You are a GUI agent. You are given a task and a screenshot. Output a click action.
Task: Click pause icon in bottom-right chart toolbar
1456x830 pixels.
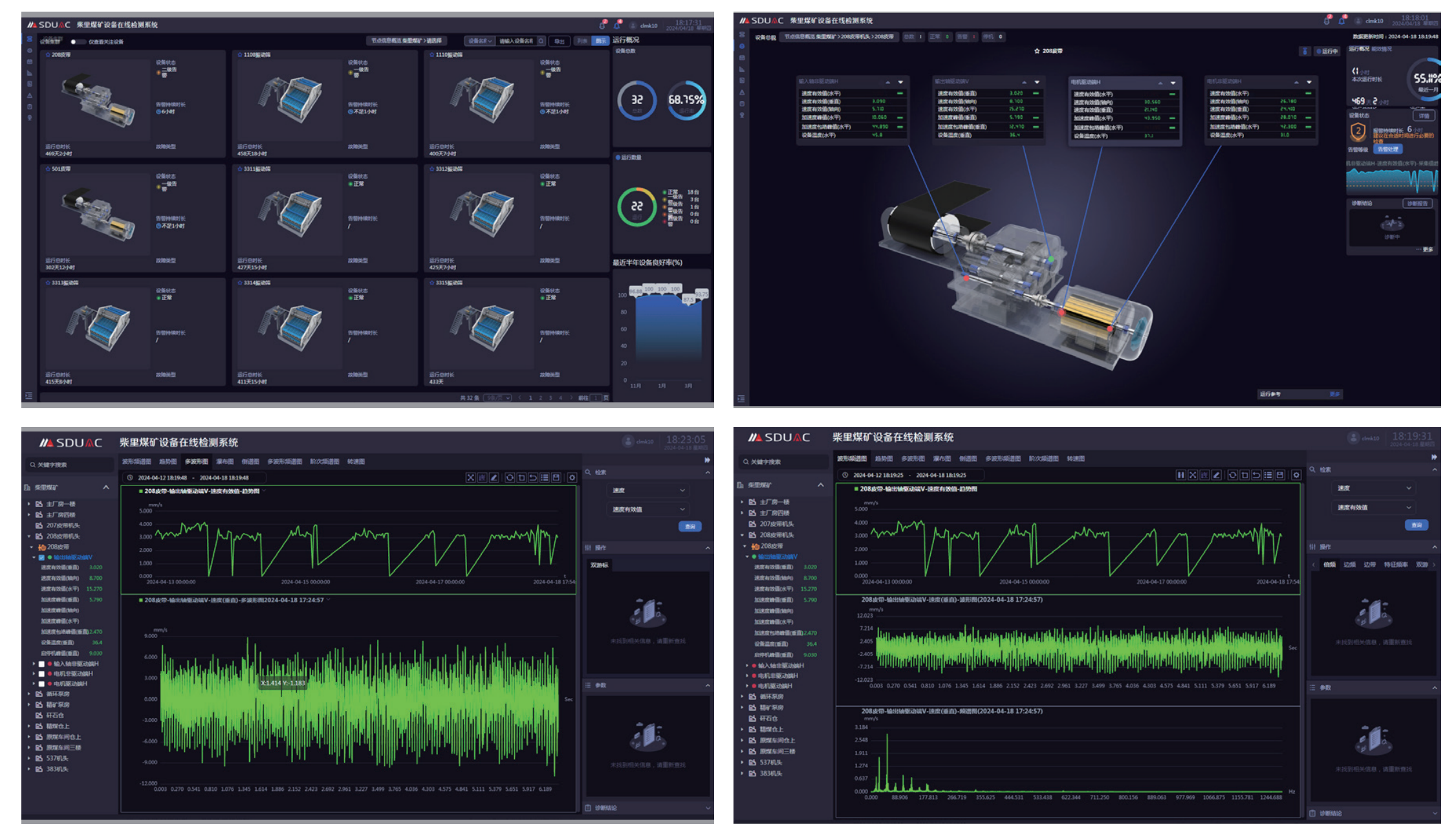tap(1180, 475)
